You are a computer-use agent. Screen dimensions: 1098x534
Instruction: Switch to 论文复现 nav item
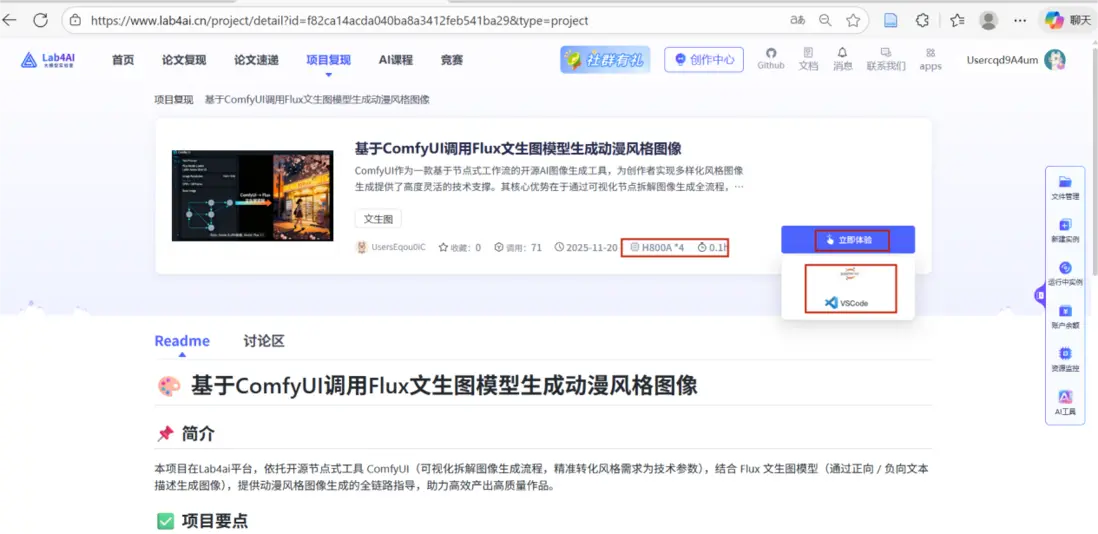184,59
